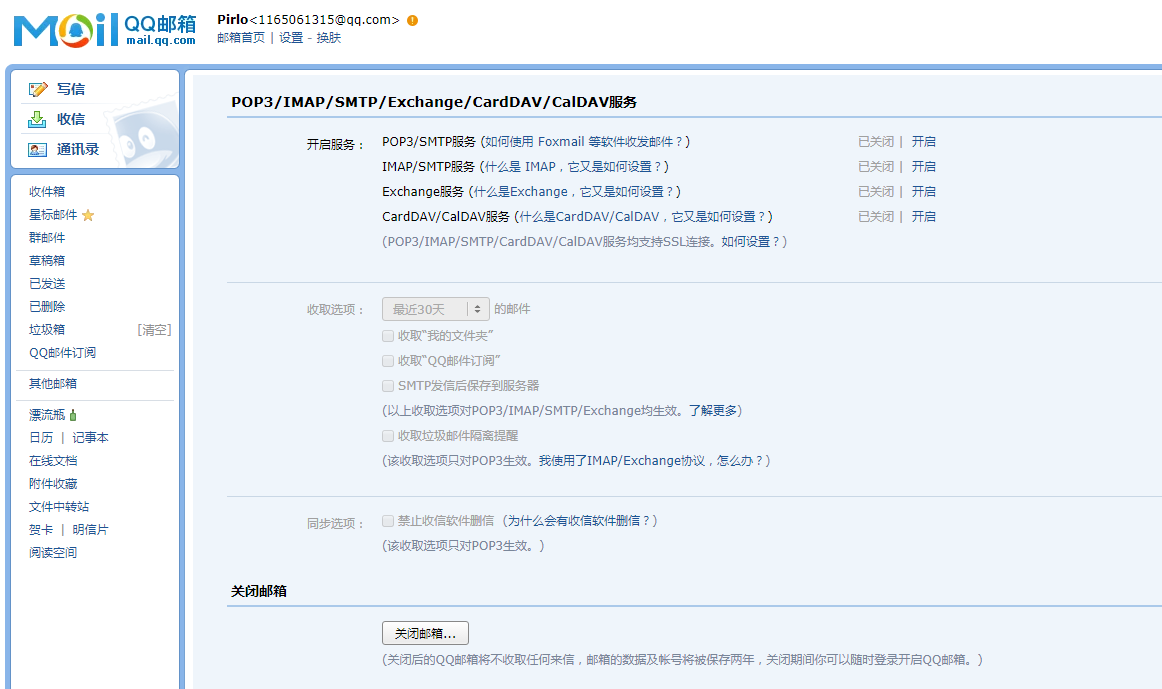Click the compose mail (写信) icon
The image size is (1162, 689).
tap(38, 89)
